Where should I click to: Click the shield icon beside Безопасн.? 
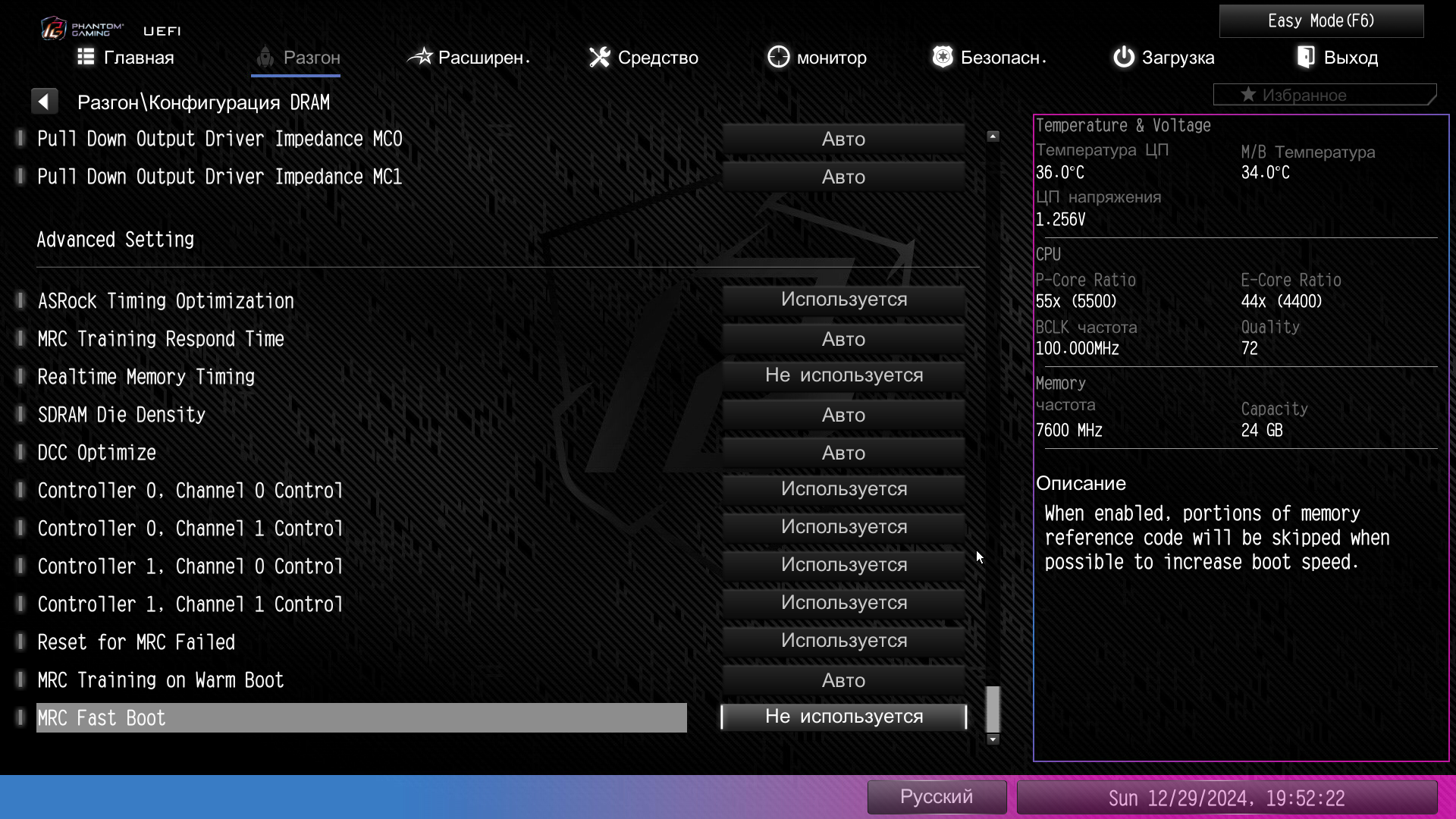943,57
